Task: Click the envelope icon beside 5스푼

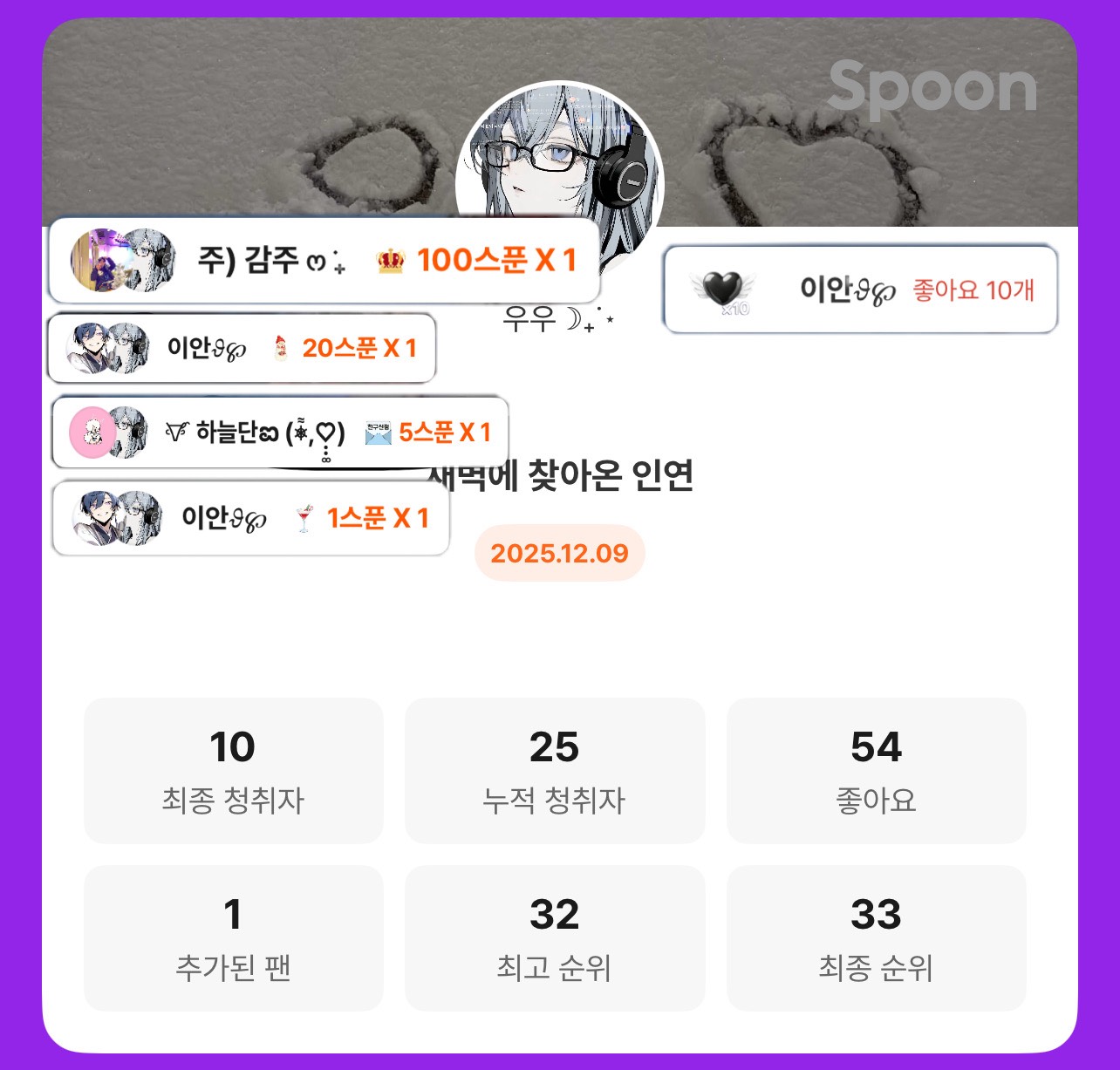Action: (378, 433)
